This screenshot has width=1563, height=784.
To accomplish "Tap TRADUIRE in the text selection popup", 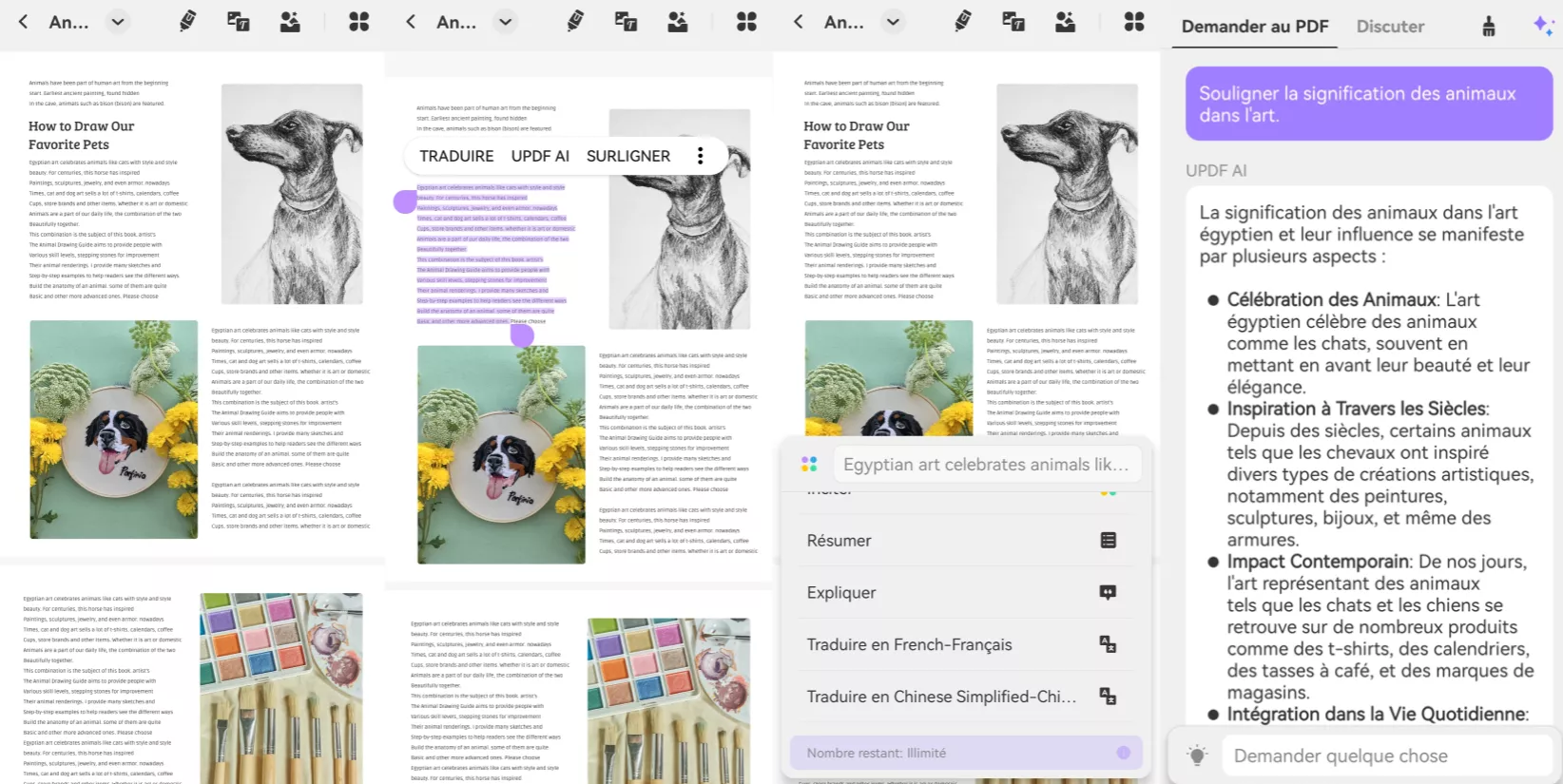I will pos(456,156).
